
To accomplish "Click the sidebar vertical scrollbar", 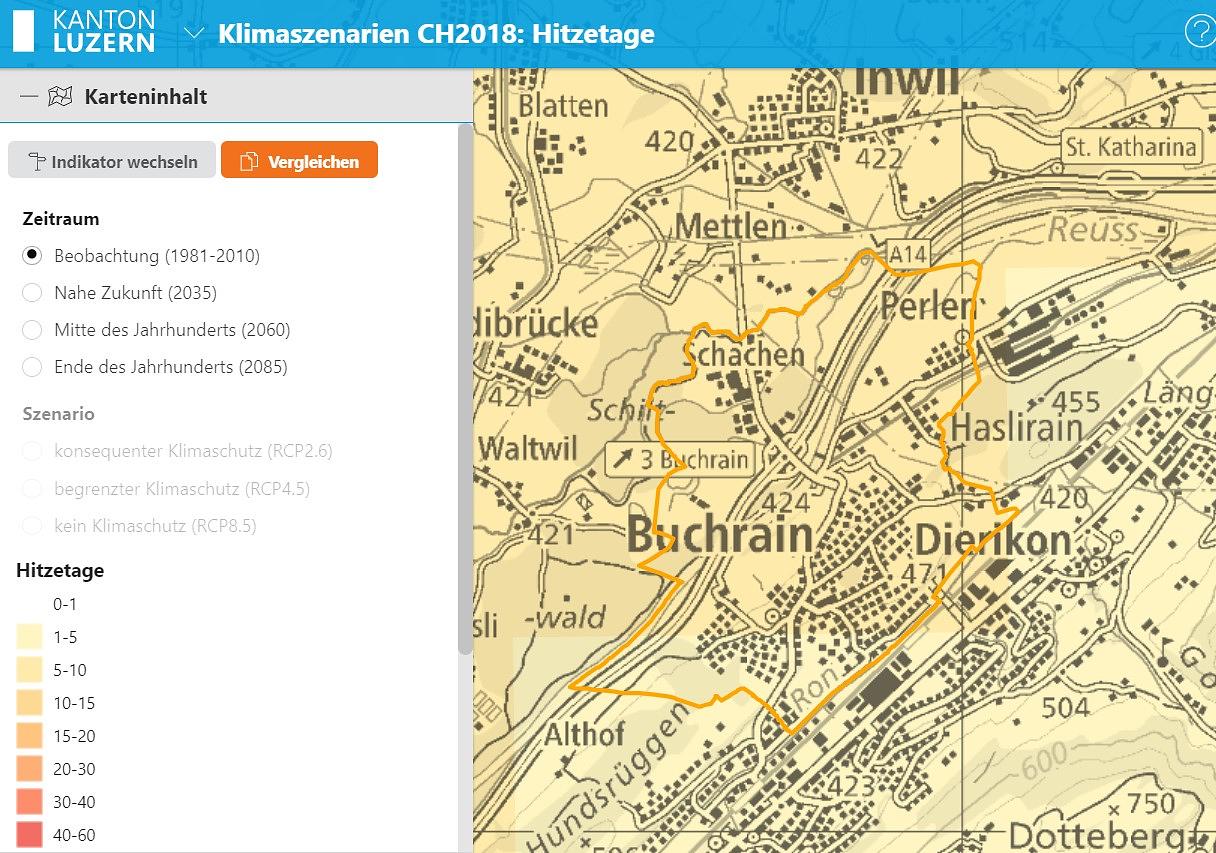I will [465, 390].
